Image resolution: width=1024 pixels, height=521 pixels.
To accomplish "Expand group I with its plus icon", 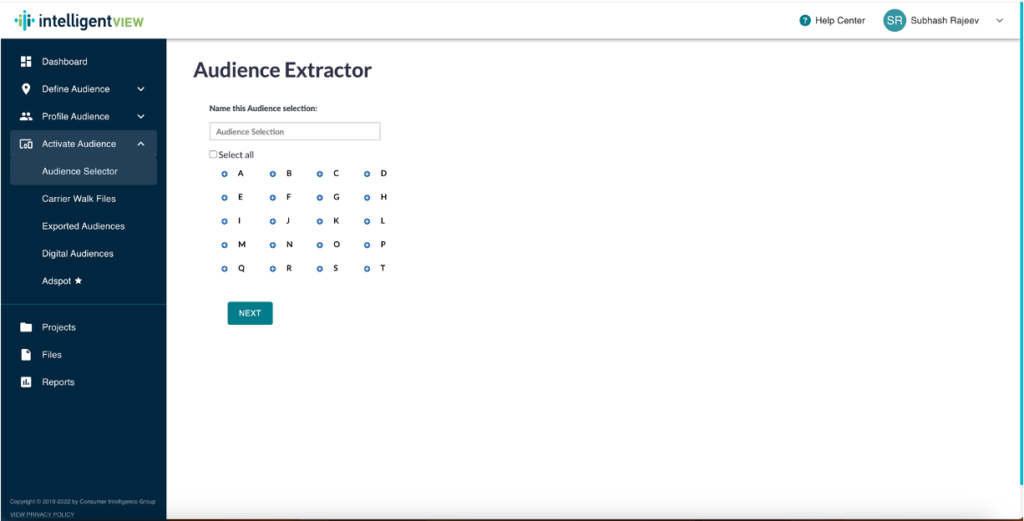I will 224,221.
